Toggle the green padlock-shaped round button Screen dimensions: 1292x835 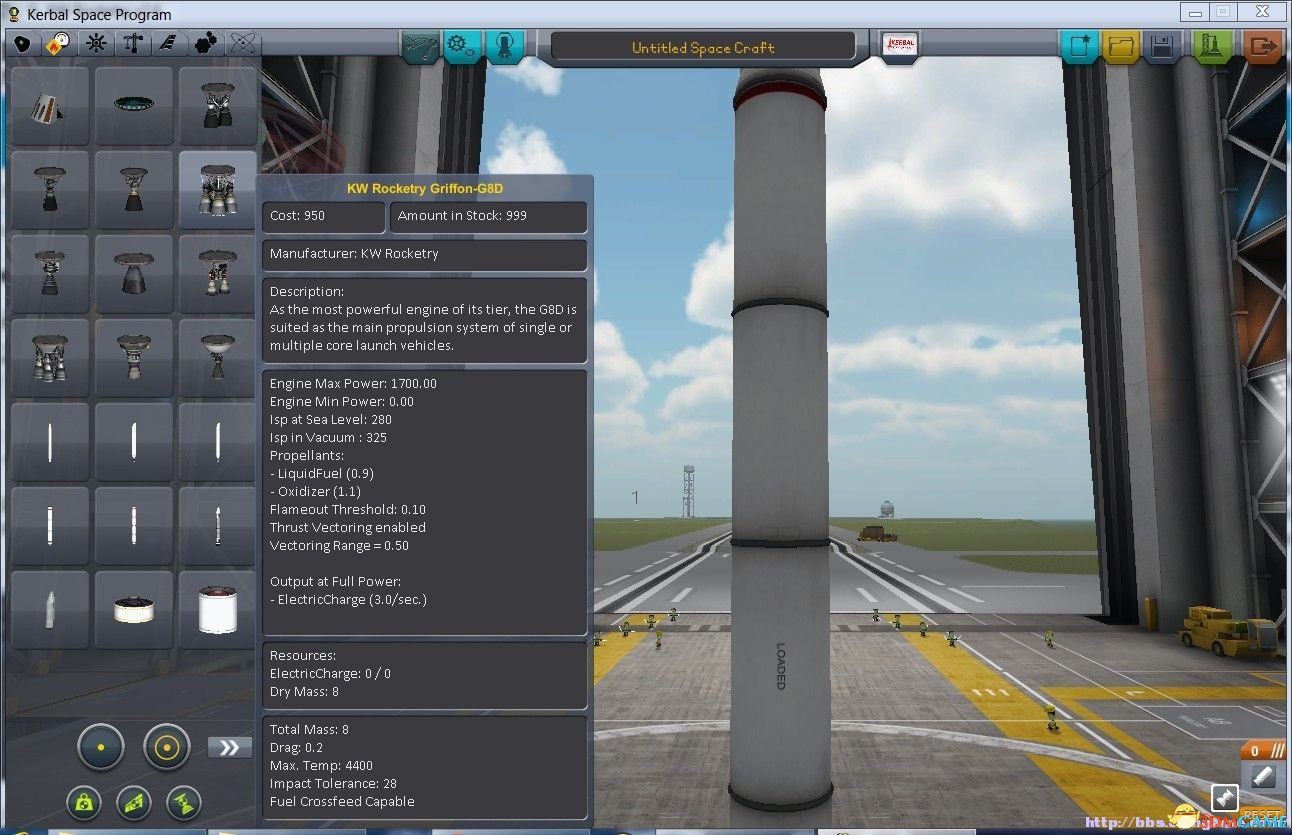(x=84, y=802)
